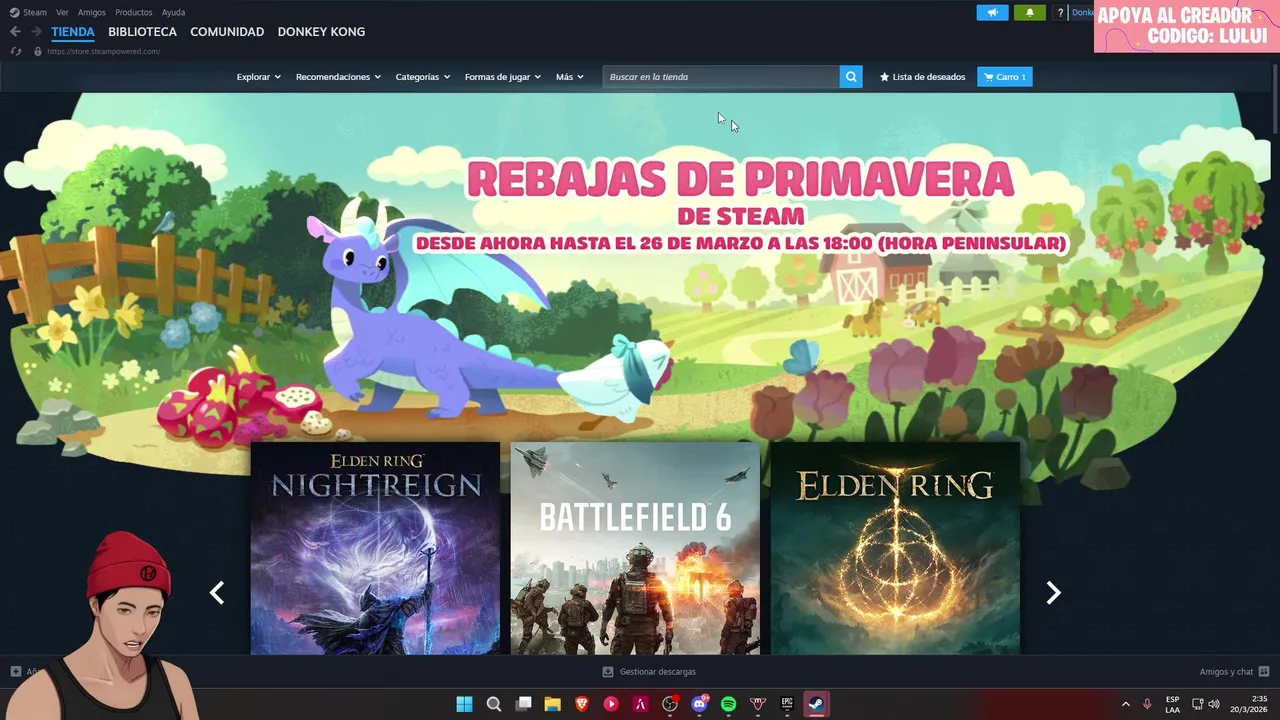Open the red play-button app on the taskbar
Screen dimensions: 1280x720
pyautogui.click(x=611, y=704)
